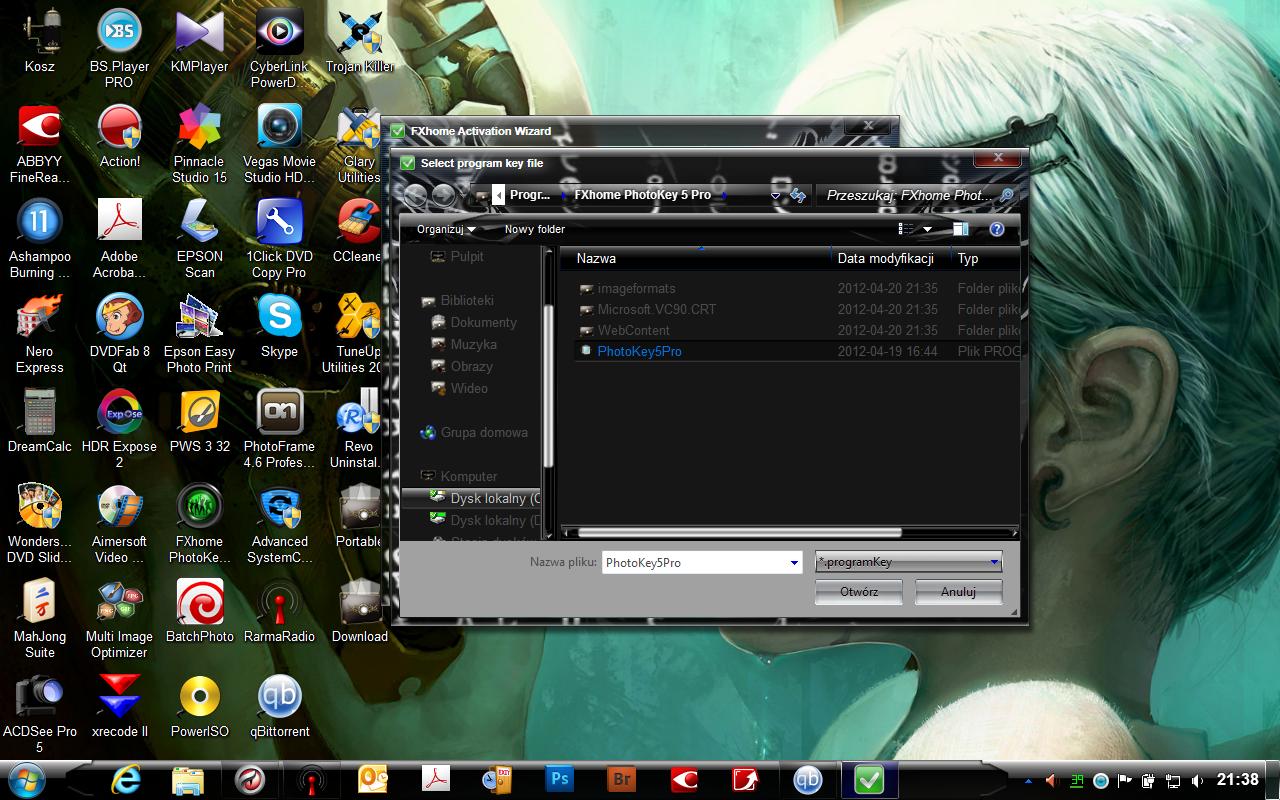Click the Przeszukaj search field
Screen dimensions: 1280x800
coord(917,195)
